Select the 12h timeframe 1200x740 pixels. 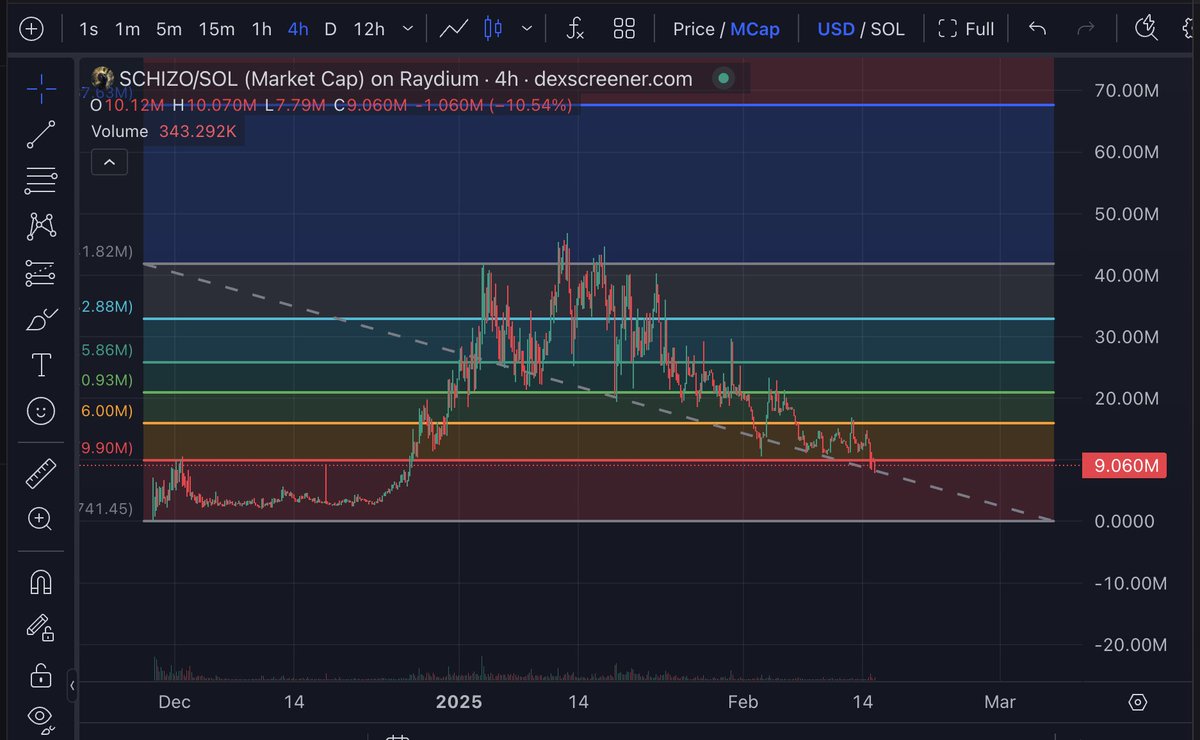point(369,29)
